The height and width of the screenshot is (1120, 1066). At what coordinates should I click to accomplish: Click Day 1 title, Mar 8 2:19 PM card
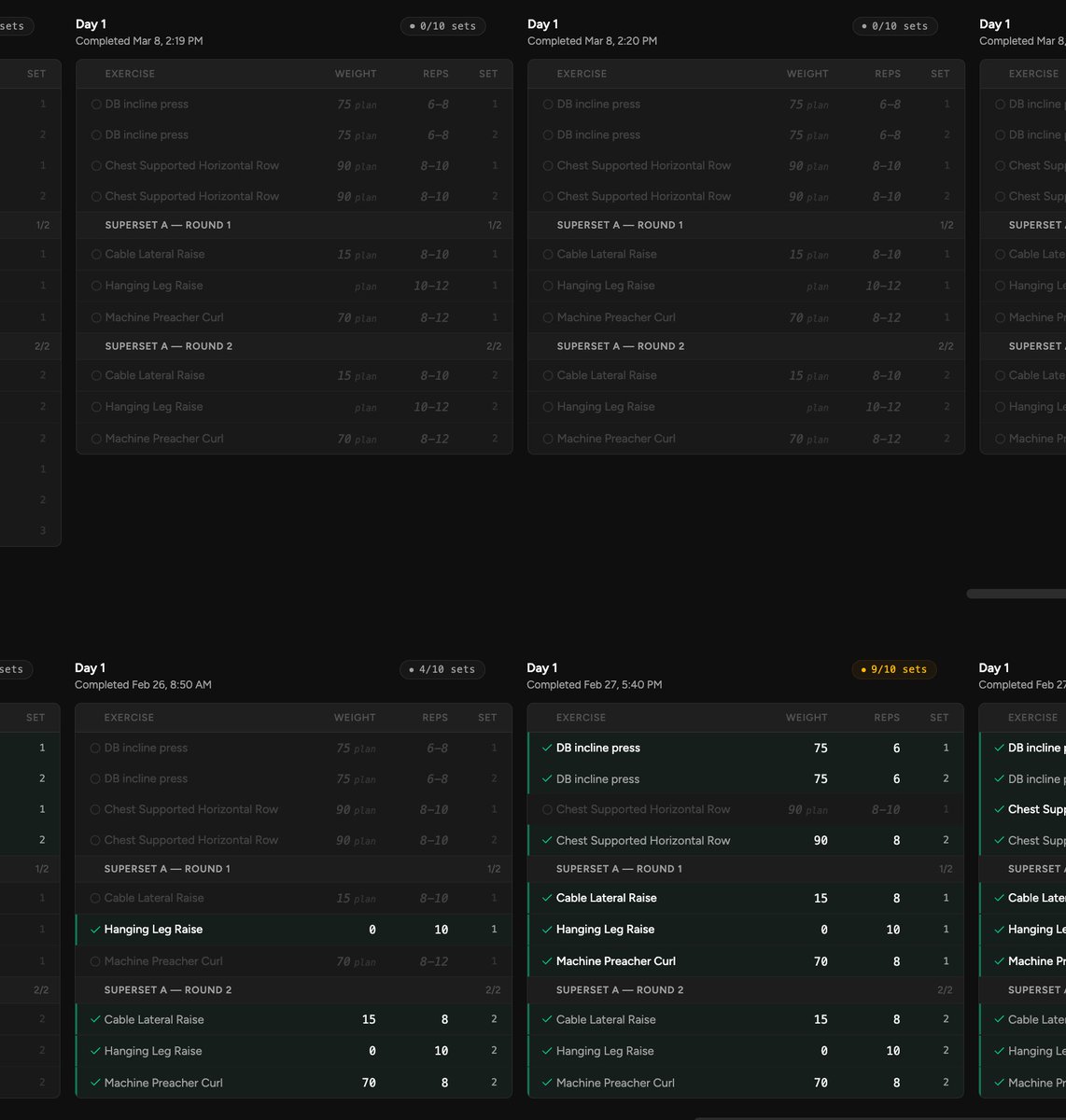pos(91,24)
